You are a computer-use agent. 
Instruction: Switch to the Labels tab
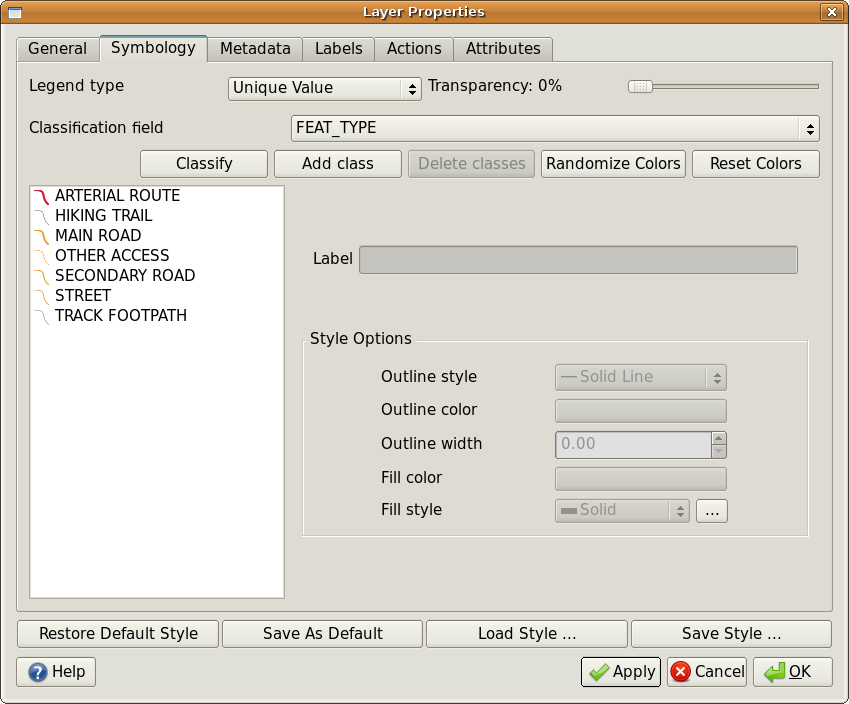(x=338, y=48)
